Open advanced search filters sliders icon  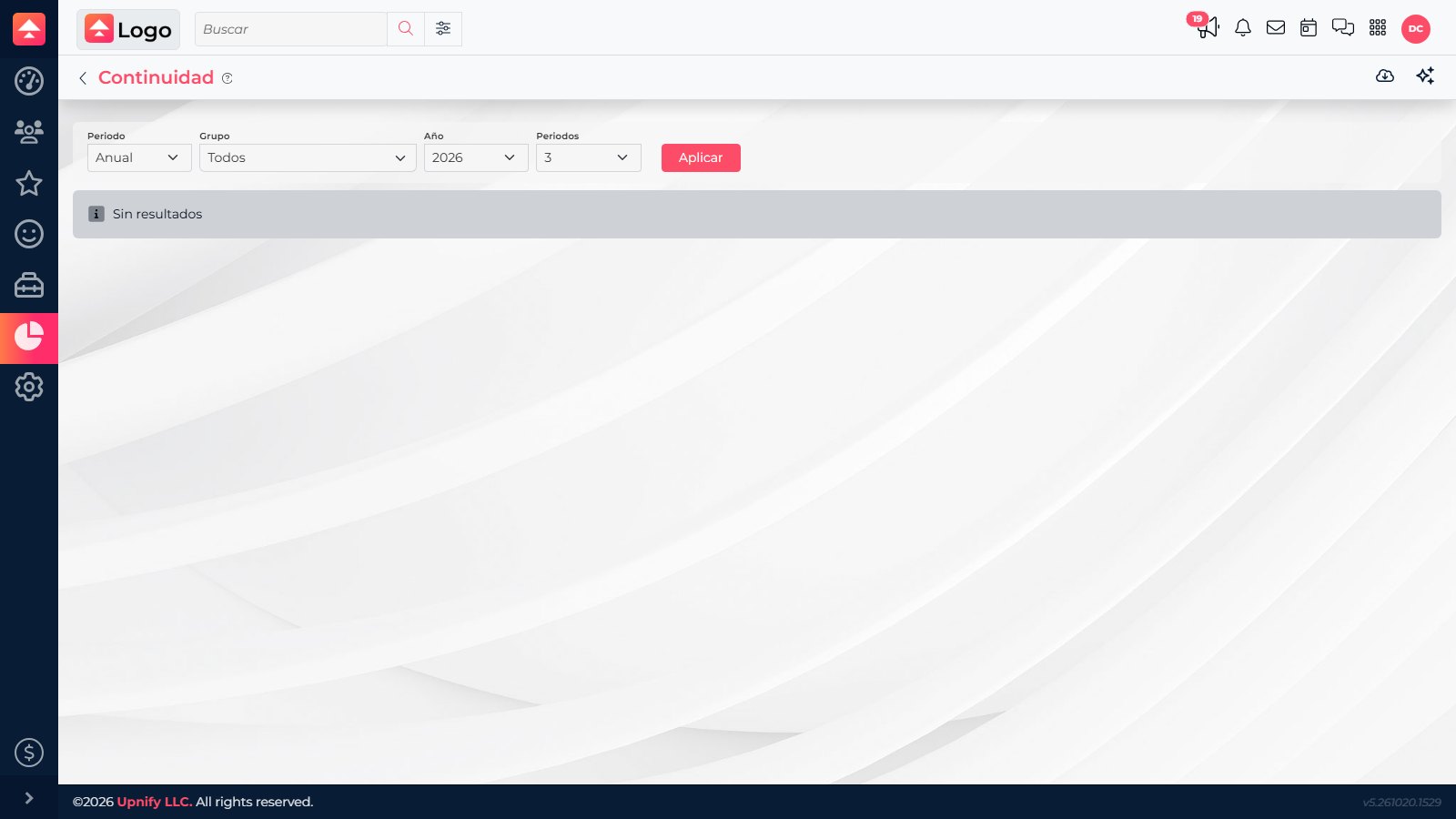(x=443, y=29)
